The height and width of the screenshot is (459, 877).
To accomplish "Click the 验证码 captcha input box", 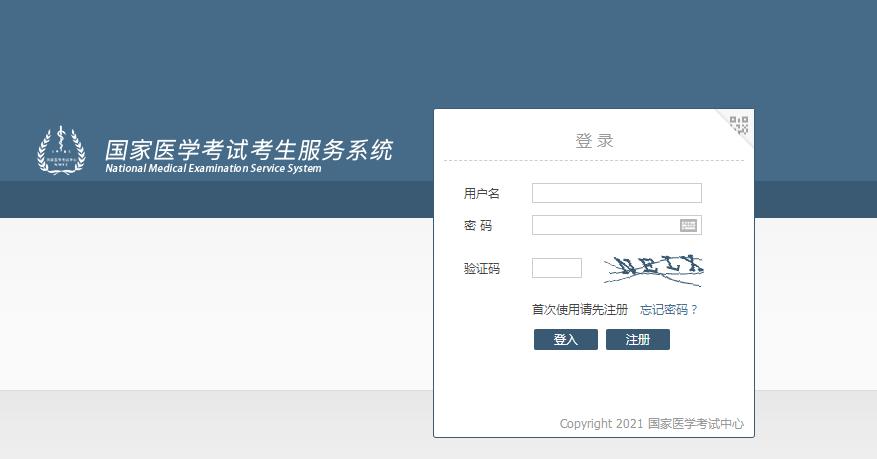I will pos(556,268).
